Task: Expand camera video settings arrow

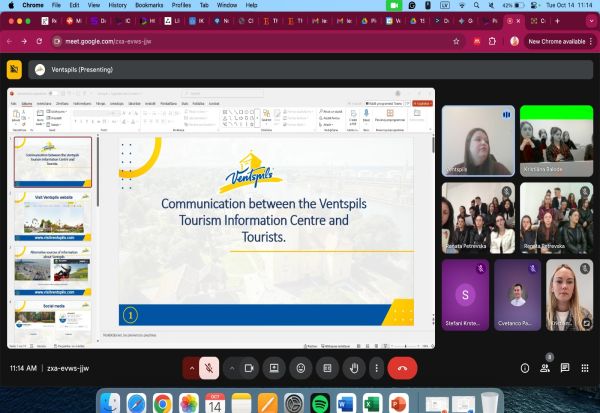Action: (232, 368)
